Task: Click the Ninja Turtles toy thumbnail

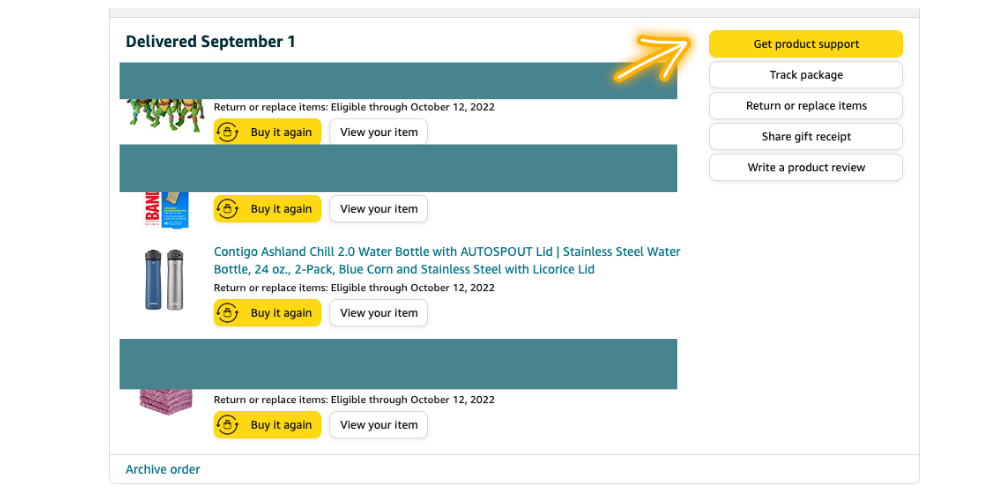Action: point(166,115)
